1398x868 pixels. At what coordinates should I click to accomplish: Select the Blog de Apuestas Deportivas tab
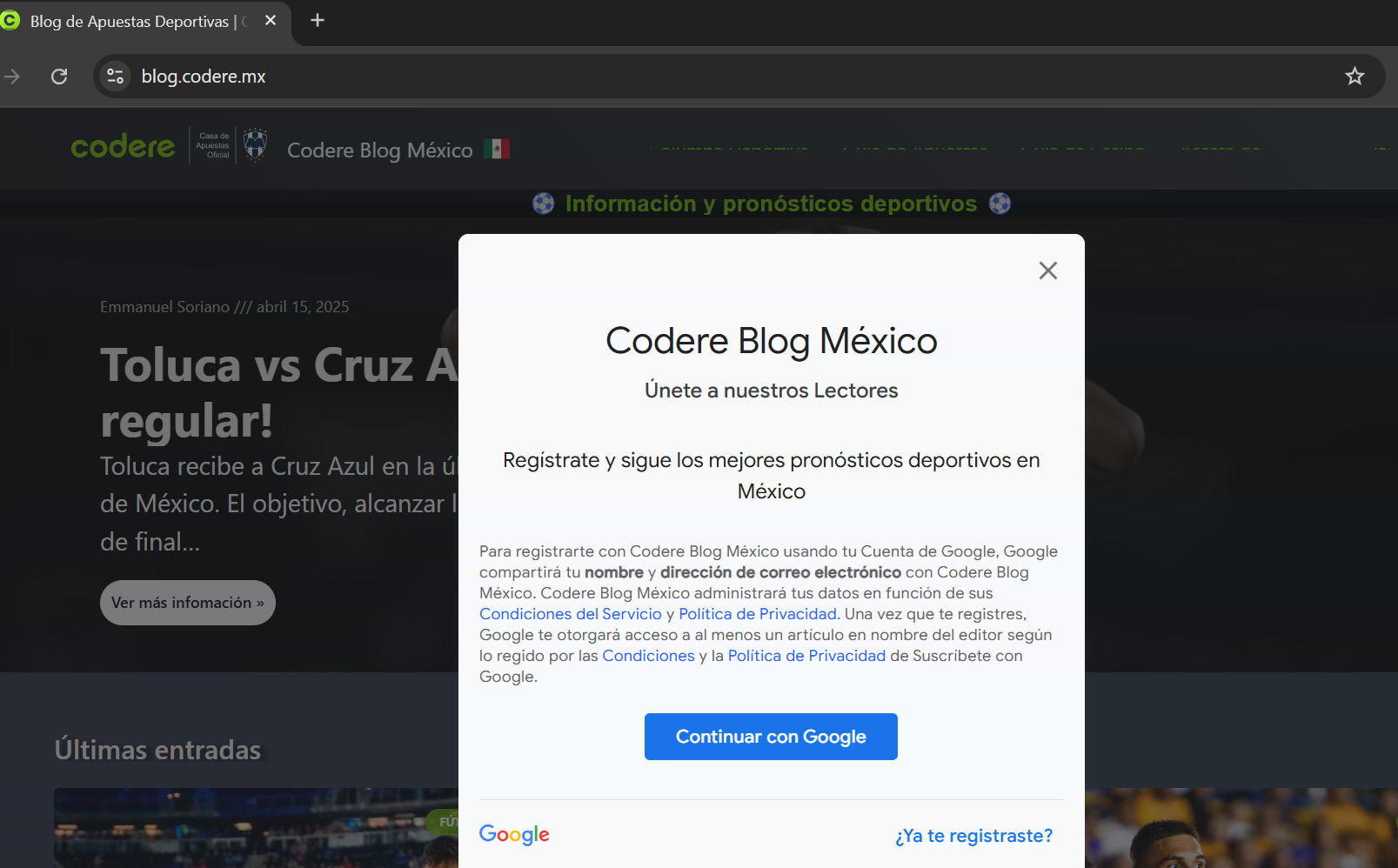point(130,21)
